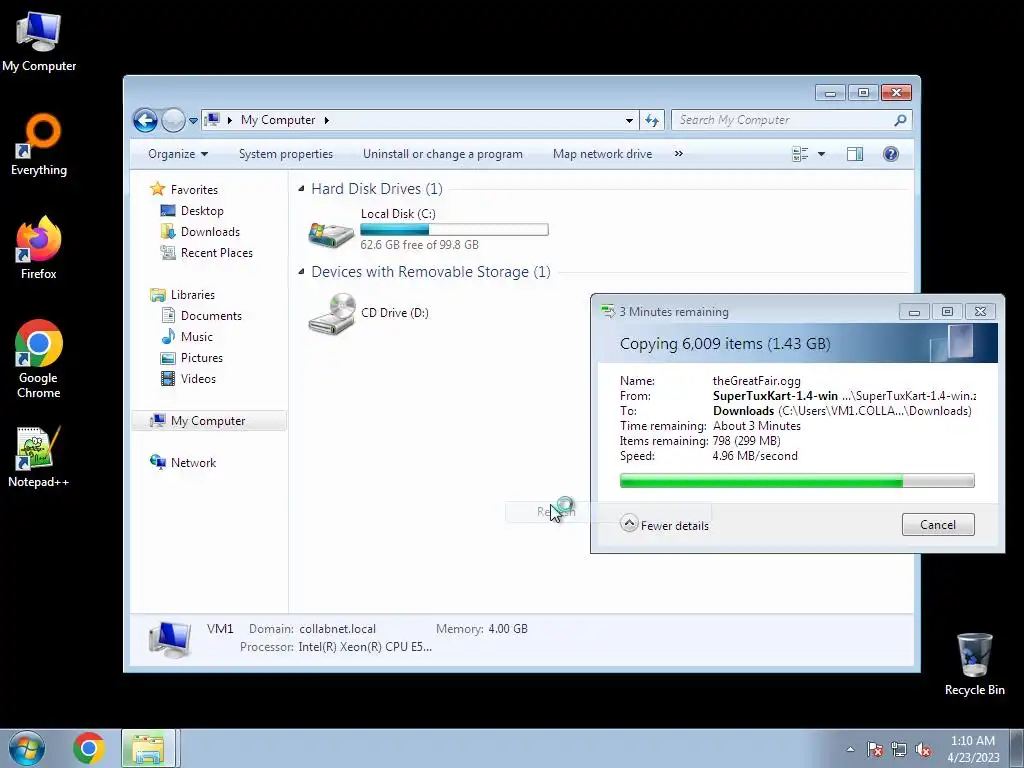The width and height of the screenshot is (1024, 768).
Task: Click the Explorer Forward arrow button
Action: tap(173, 120)
